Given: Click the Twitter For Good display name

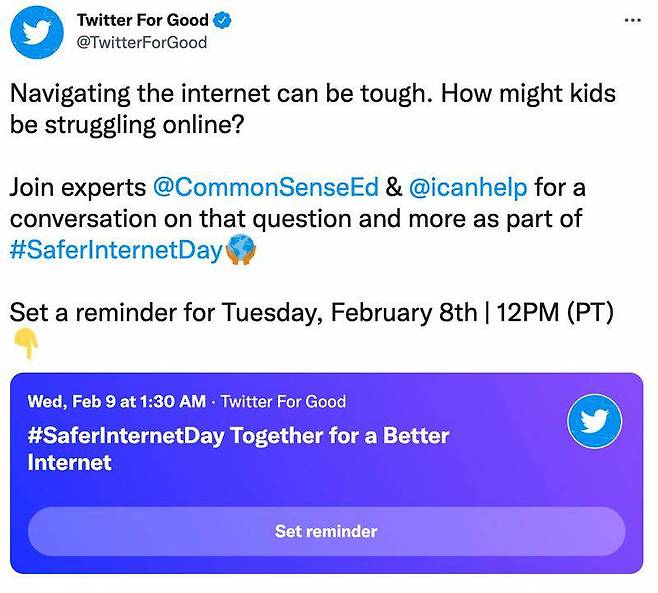Looking at the screenshot, I should tap(143, 20).
